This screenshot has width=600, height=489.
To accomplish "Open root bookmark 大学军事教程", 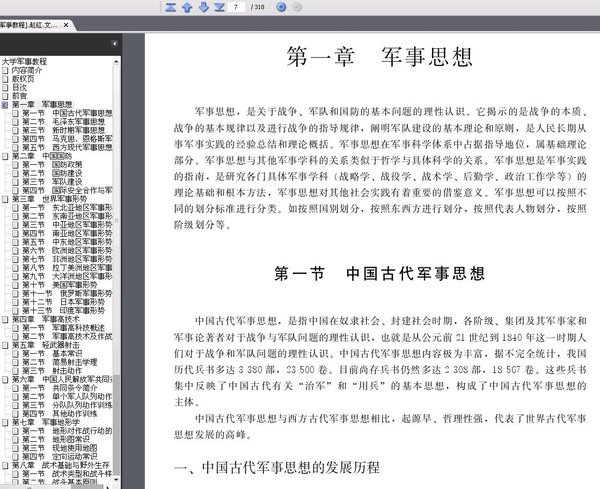I will click(24, 62).
